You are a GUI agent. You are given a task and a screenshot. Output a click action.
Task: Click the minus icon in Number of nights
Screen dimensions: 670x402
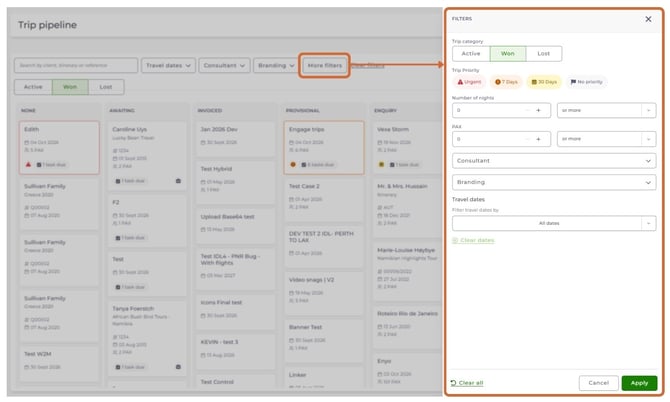[527, 110]
